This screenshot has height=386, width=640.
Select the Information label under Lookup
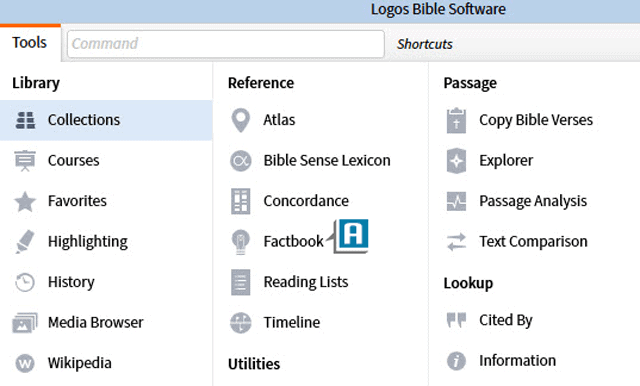click(x=518, y=361)
